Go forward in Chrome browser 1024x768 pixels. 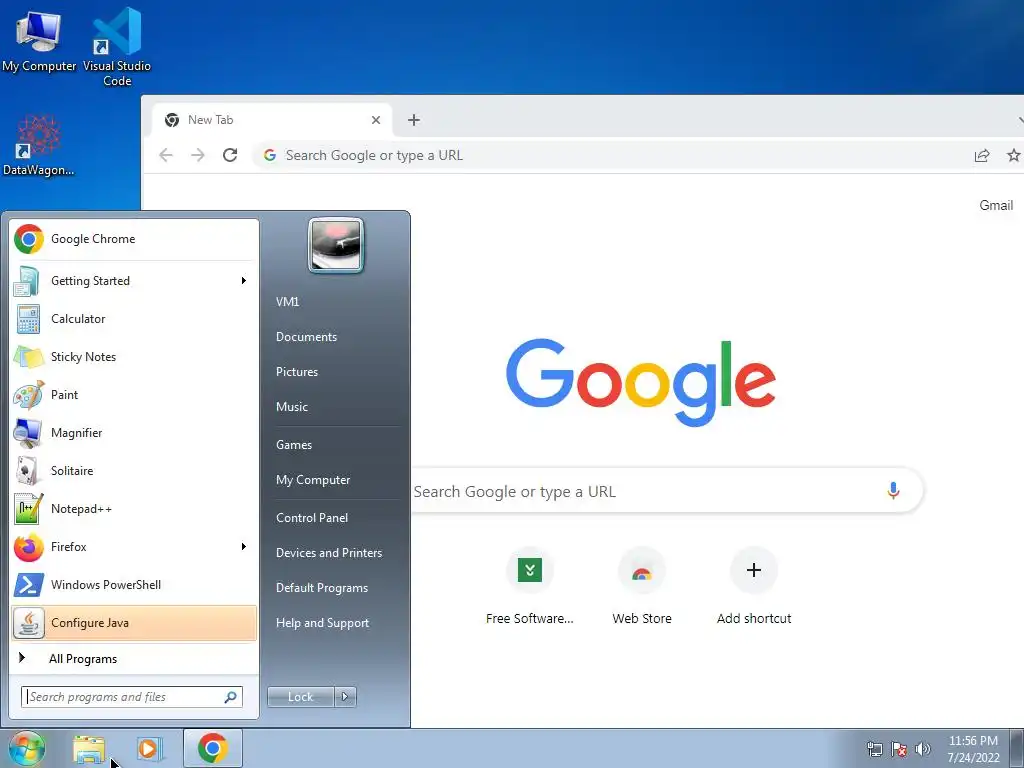tap(198, 155)
